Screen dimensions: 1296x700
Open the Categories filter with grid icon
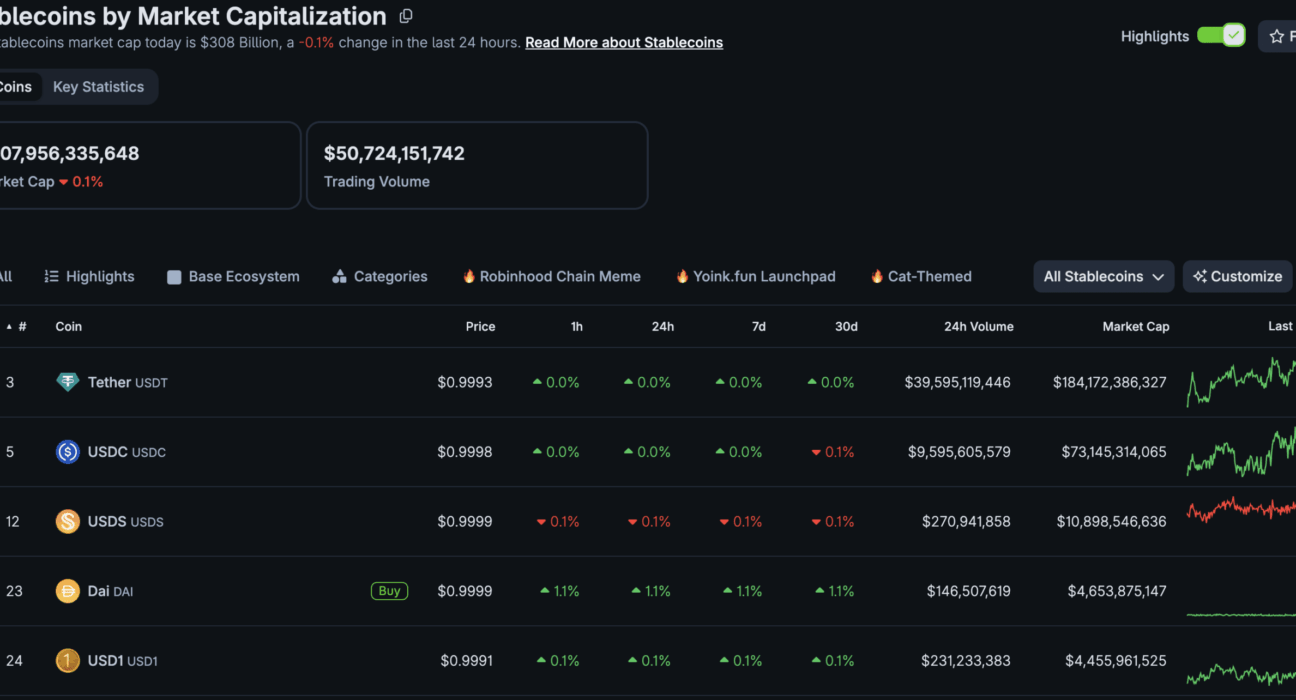[x=380, y=277]
